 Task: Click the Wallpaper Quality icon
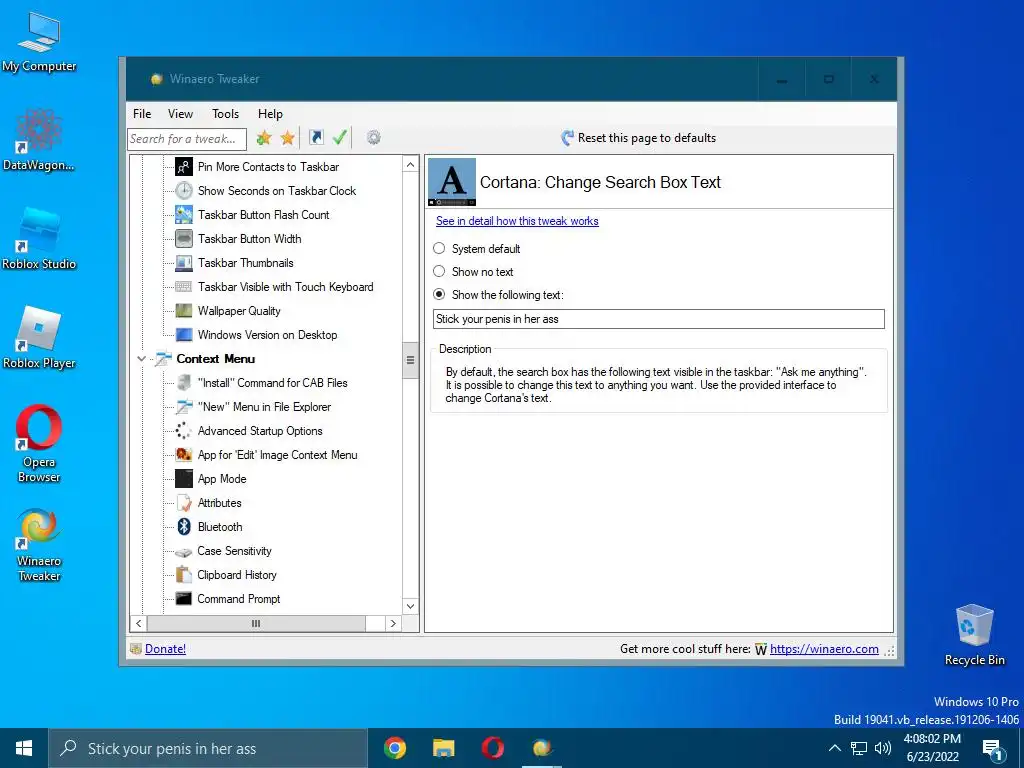(184, 311)
